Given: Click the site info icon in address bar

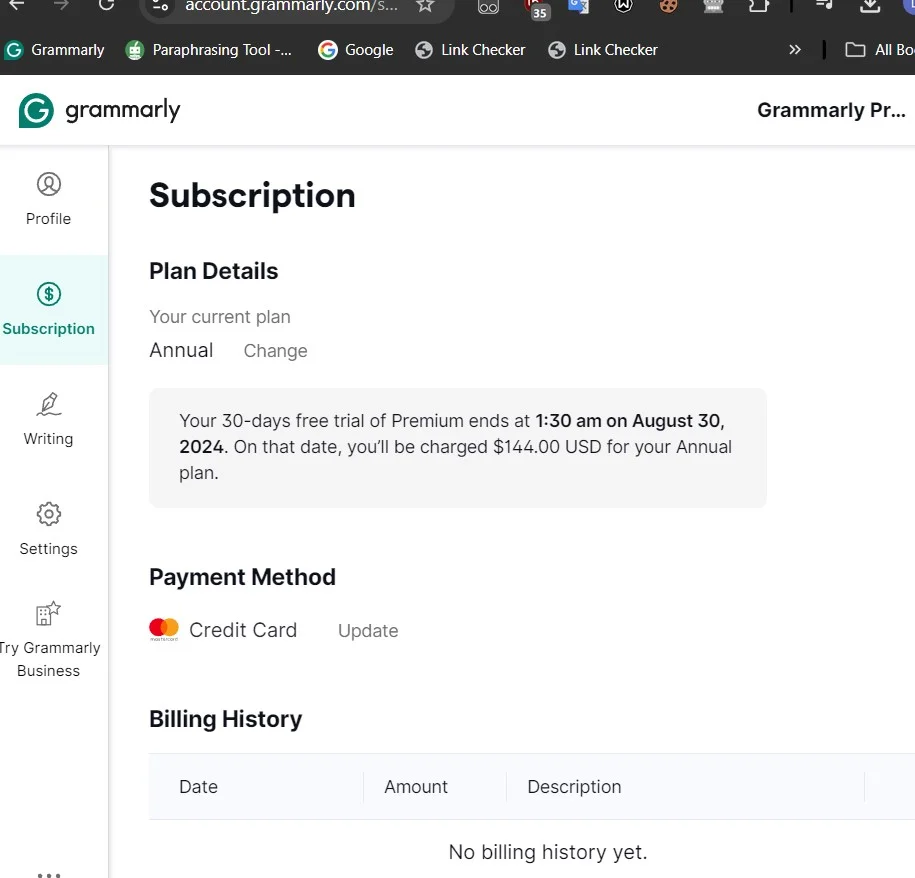Looking at the screenshot, I should tap(160, 6).
